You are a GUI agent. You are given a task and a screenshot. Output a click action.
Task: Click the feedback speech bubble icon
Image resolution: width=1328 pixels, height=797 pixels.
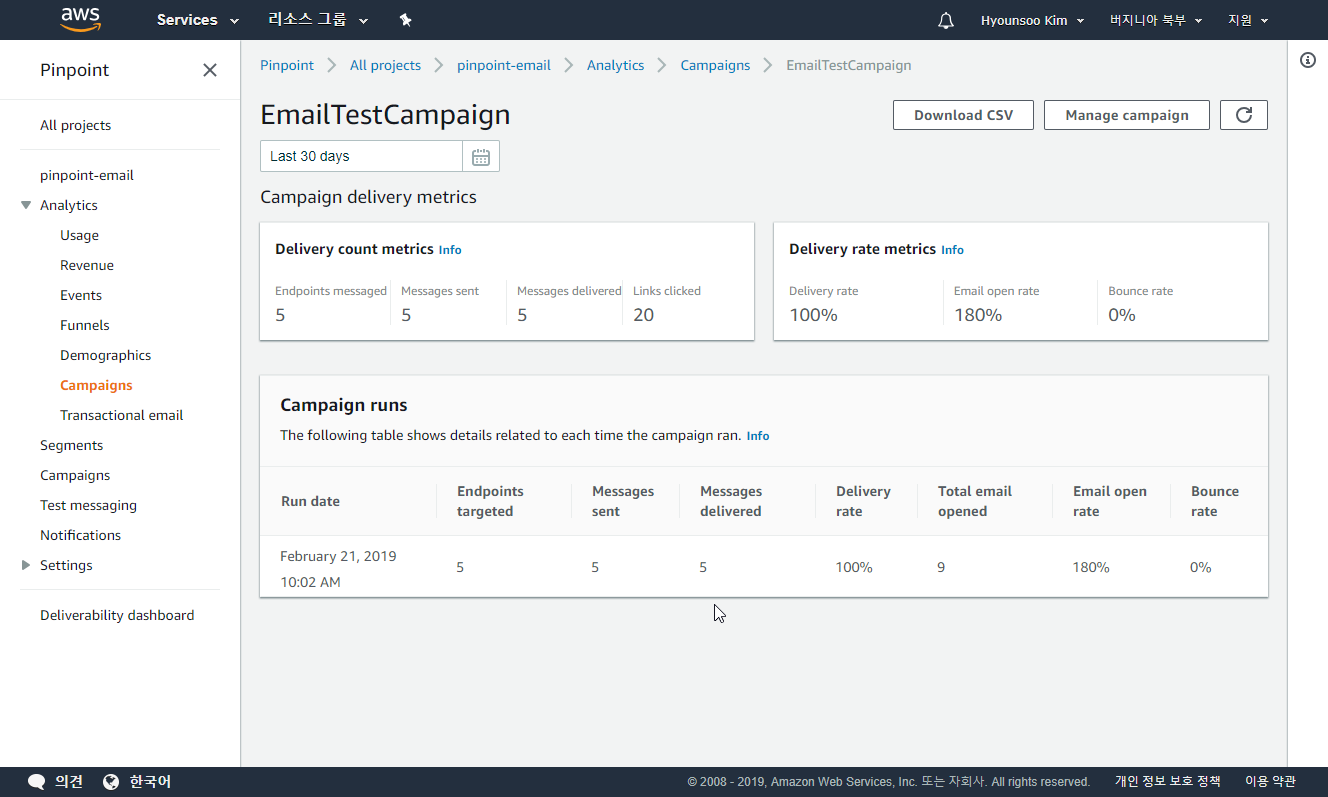37,782
